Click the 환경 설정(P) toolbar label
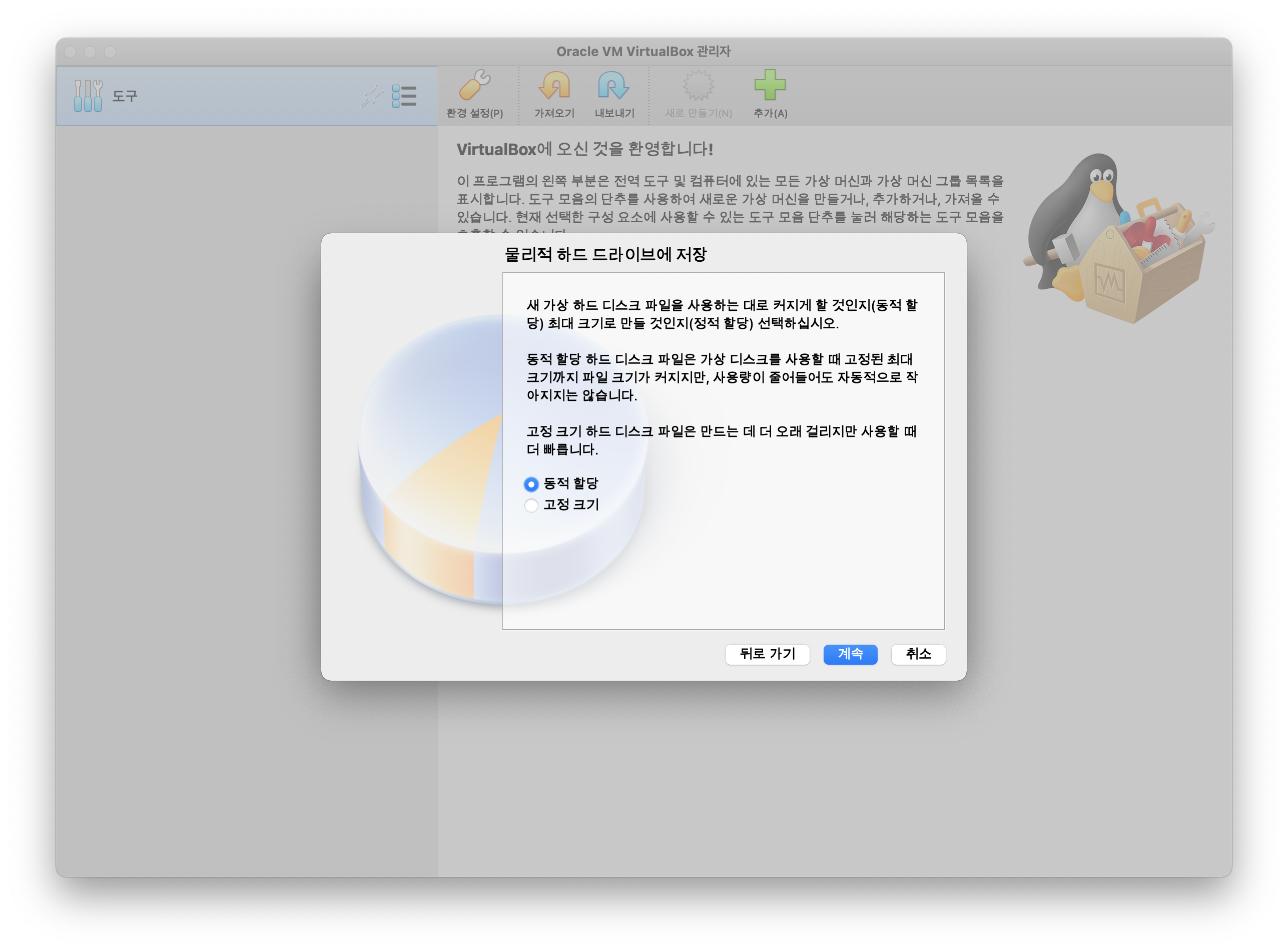 tap(474, 114)
